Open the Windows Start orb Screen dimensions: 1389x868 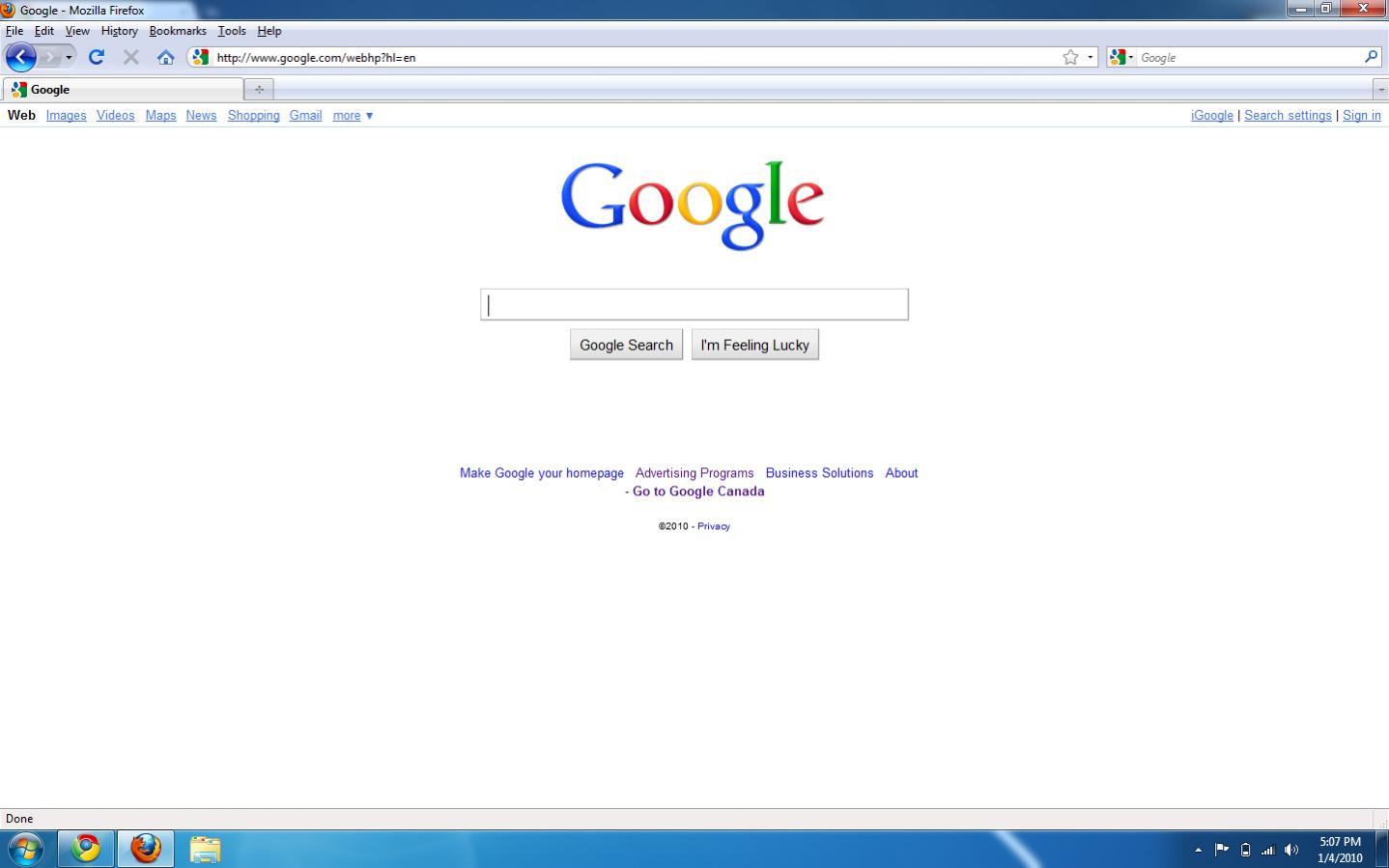(24, 849)
